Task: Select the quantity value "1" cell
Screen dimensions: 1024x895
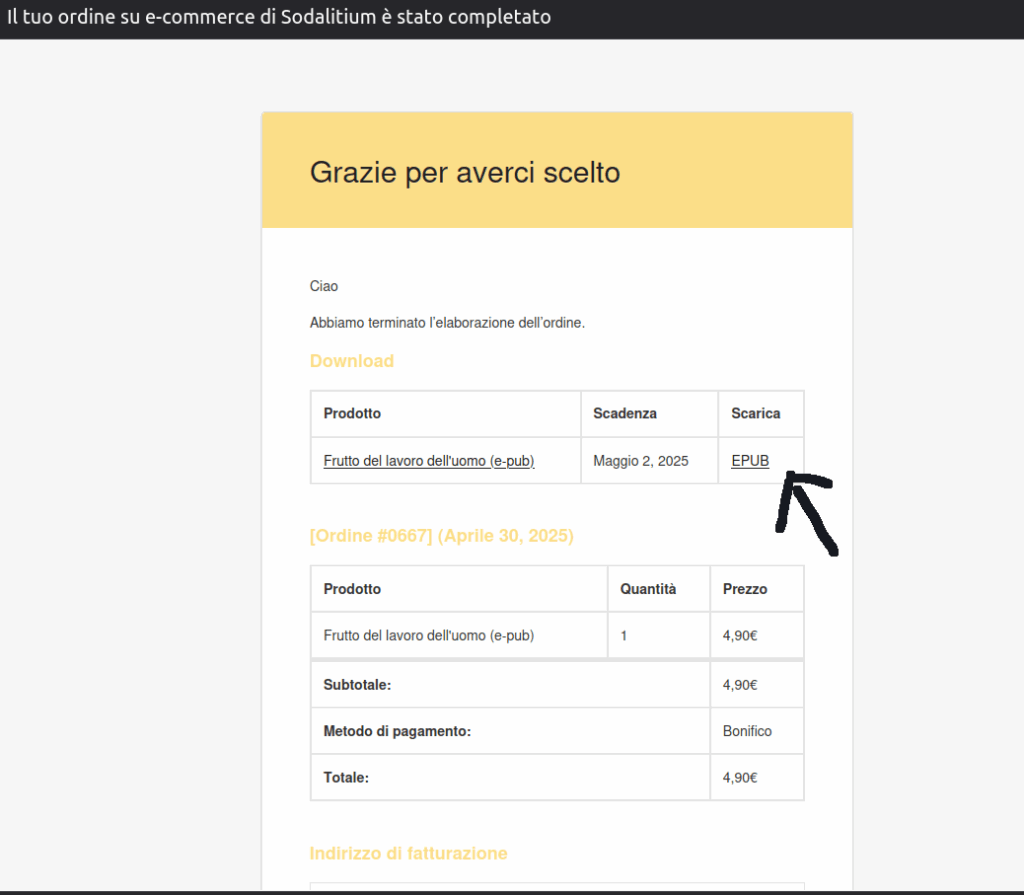Action: tap(624, 635)
